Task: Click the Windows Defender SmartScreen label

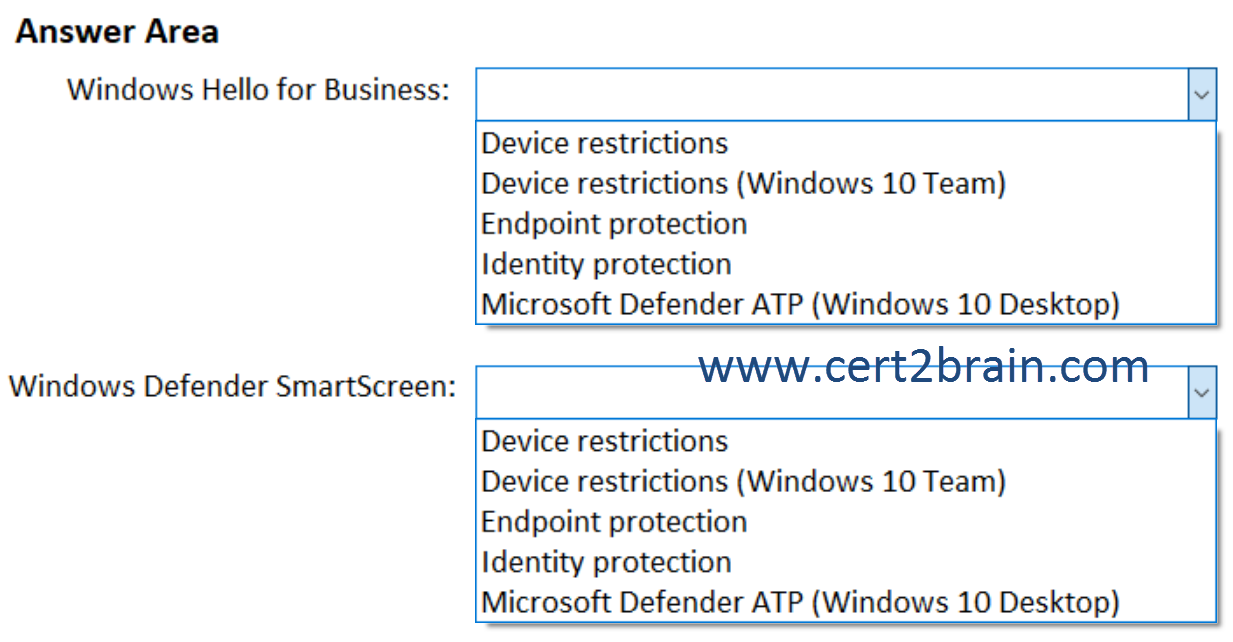Action: click(x=232, y=386)
